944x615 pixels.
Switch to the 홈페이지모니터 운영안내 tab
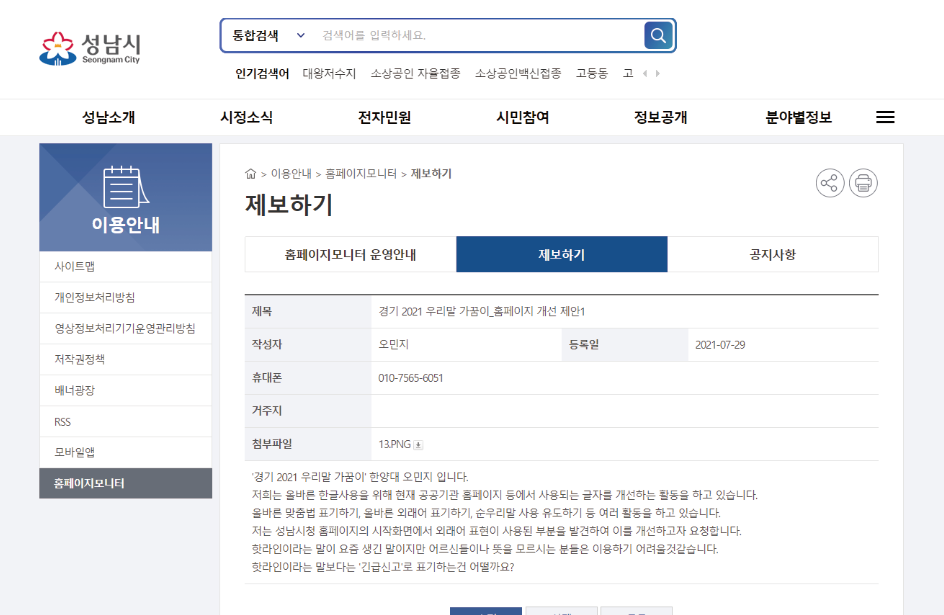point(350,255)
